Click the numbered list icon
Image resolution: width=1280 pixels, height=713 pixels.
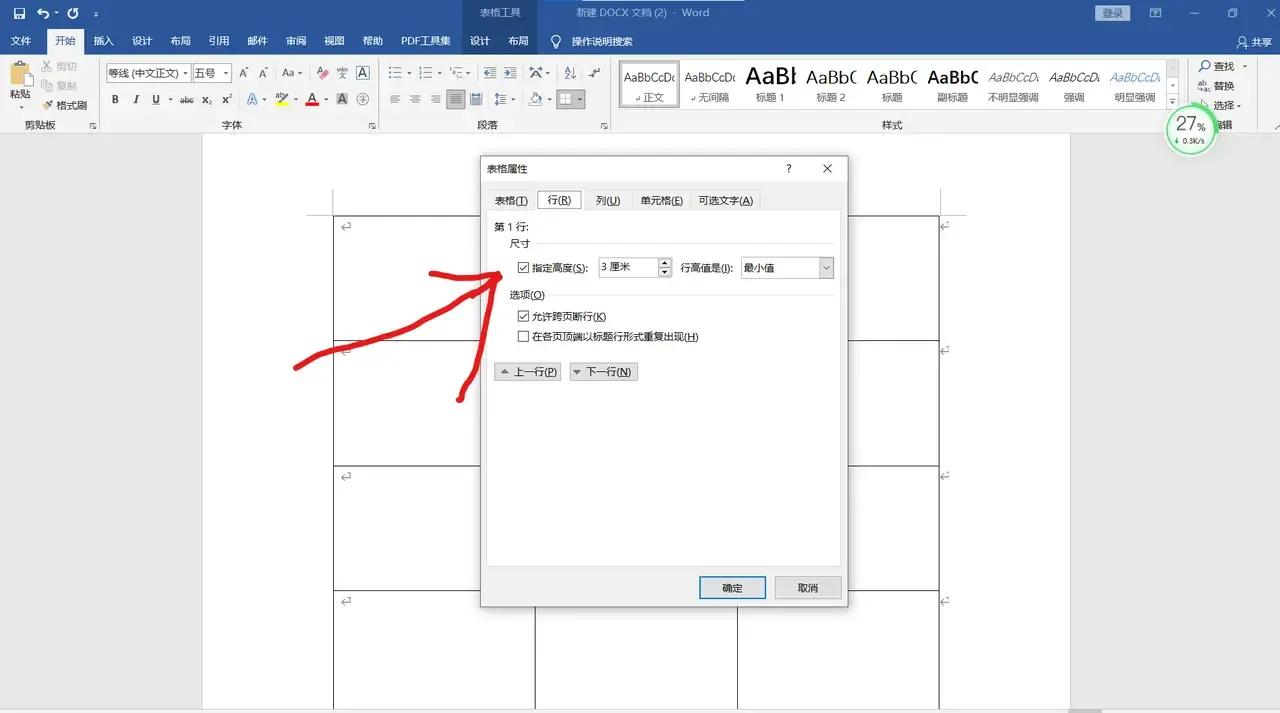(x=425, y=73)
